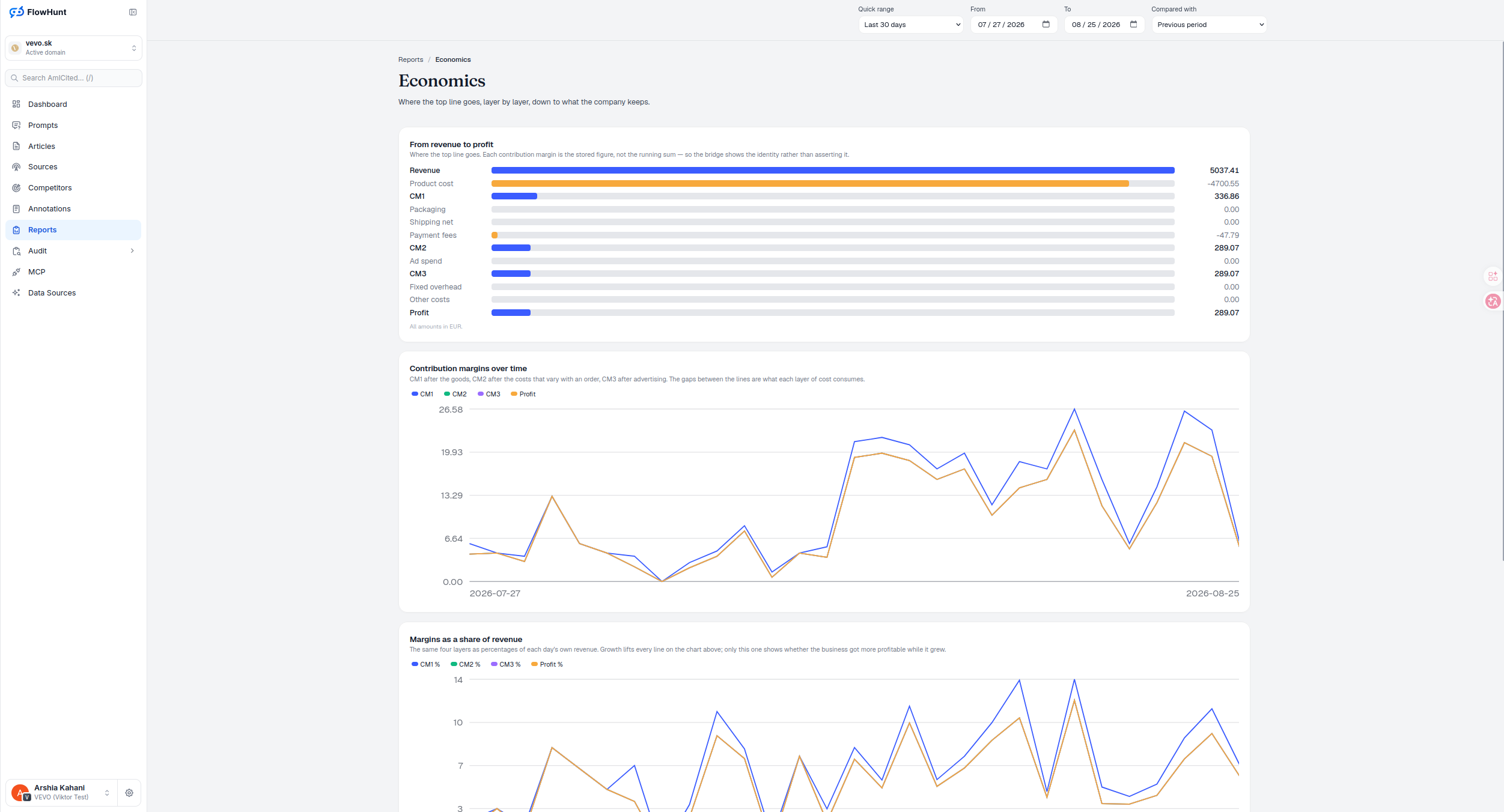
Task: Click the Revenue blue bar
Action: (833, 171)
